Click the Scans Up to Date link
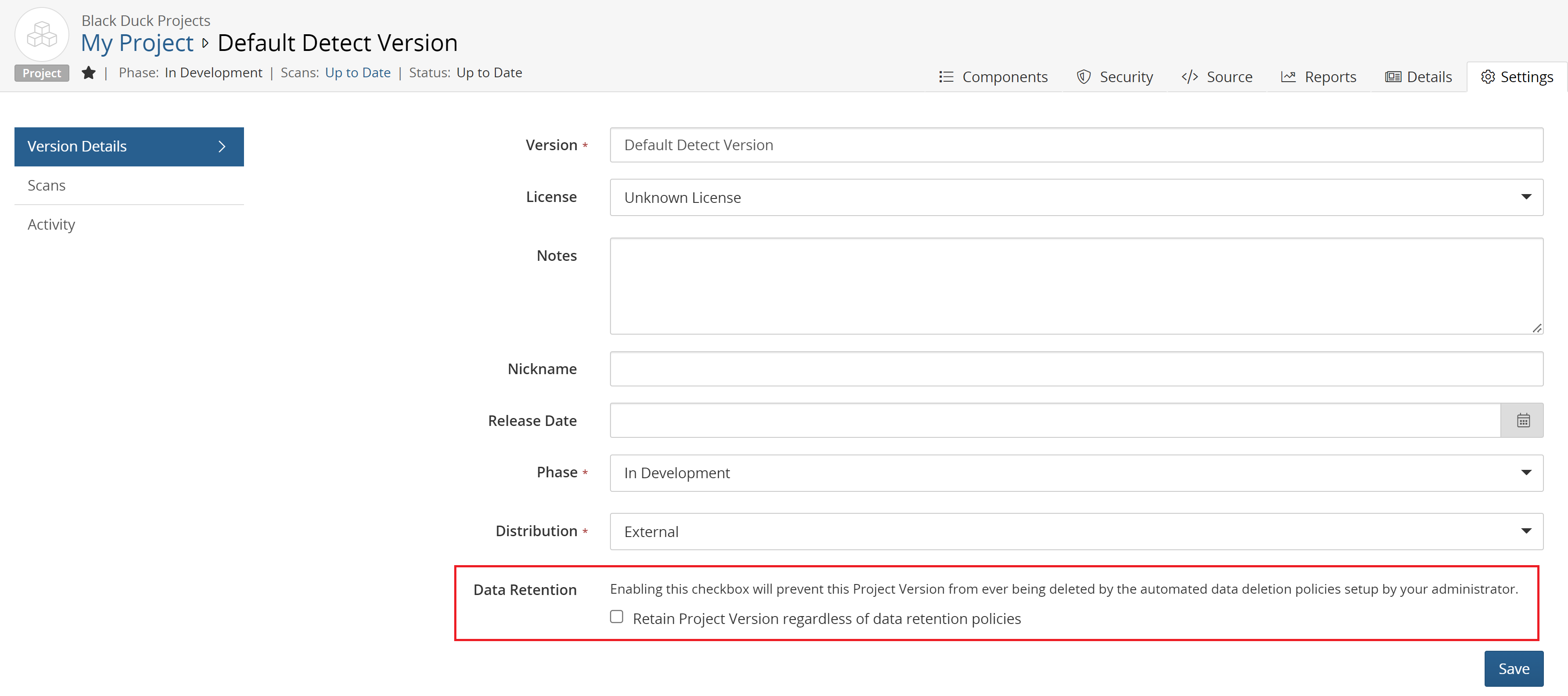 (357, 73)
